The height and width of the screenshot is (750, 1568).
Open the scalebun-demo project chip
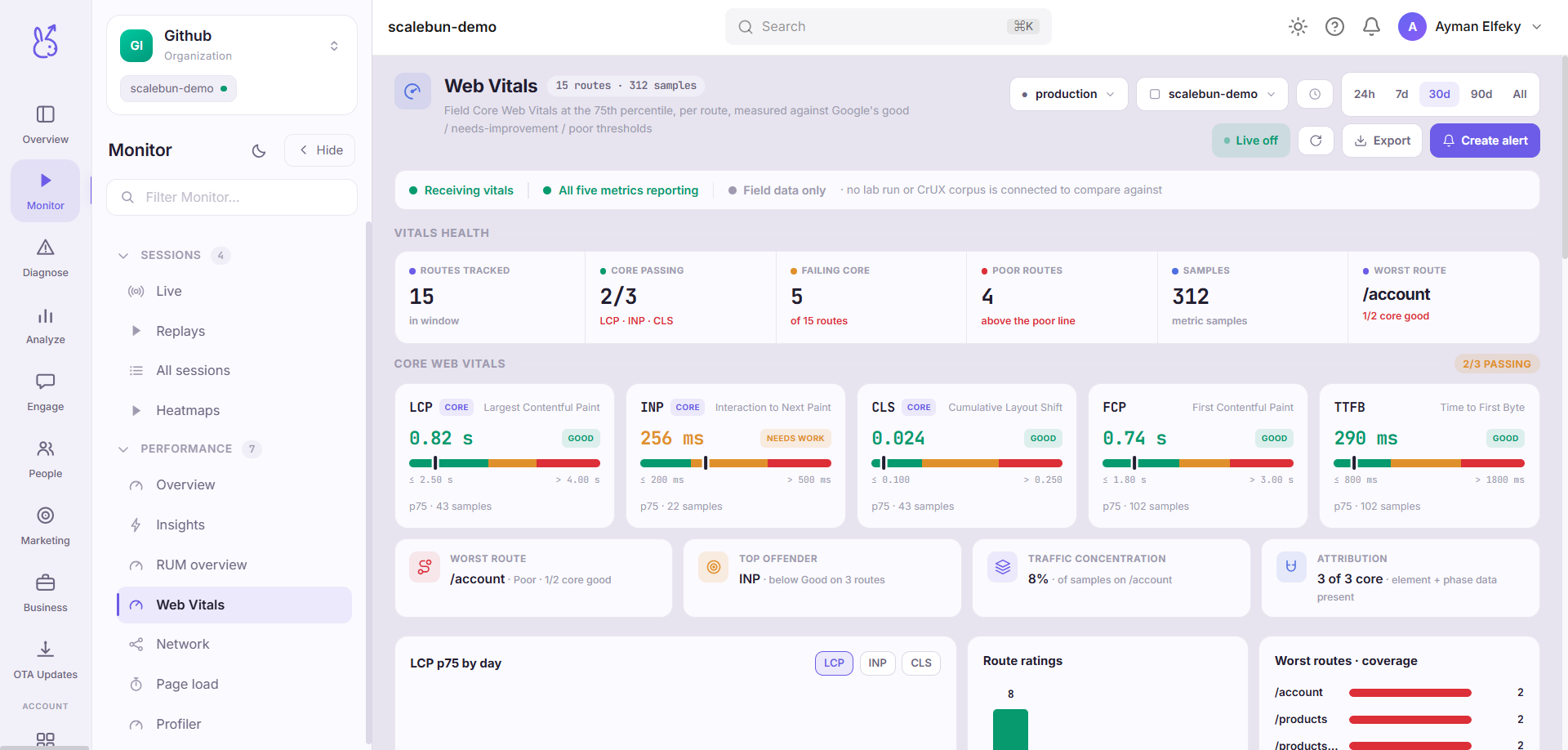[x=178, y=88]
